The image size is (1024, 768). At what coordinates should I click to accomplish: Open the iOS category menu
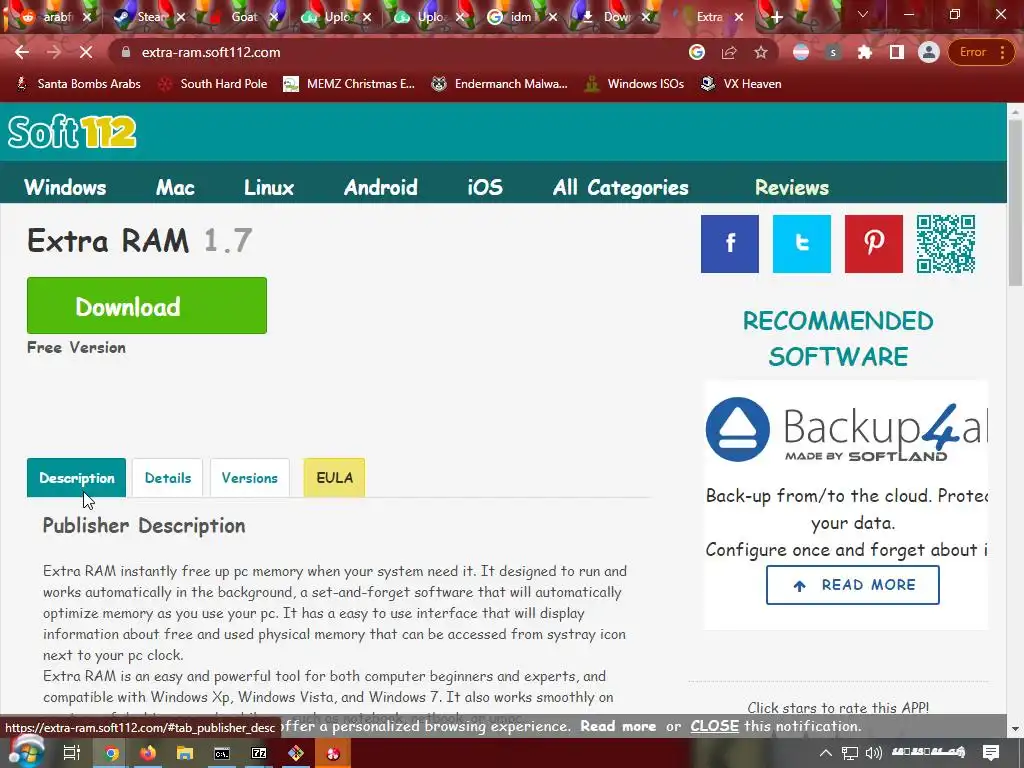coord(485,187)
